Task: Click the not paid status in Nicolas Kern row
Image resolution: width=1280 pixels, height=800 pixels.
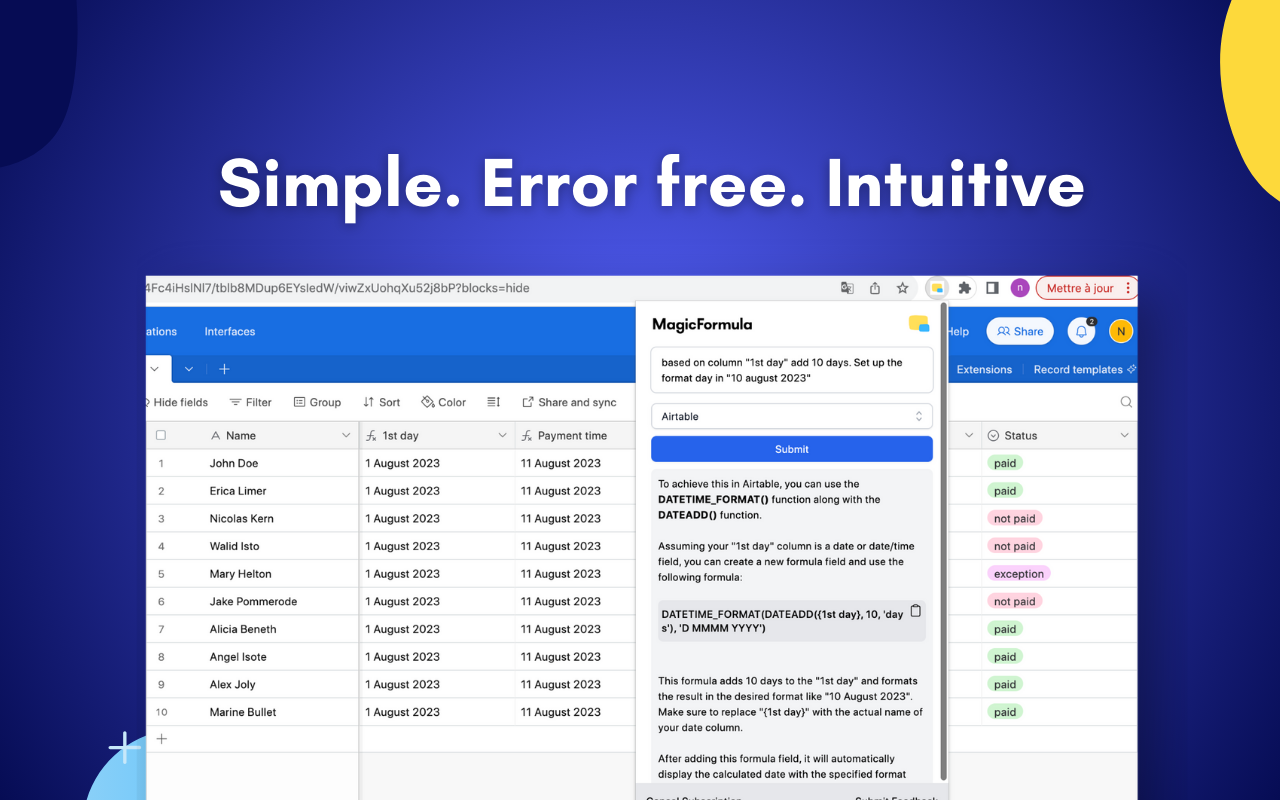Action: (x=1014, y=519)
